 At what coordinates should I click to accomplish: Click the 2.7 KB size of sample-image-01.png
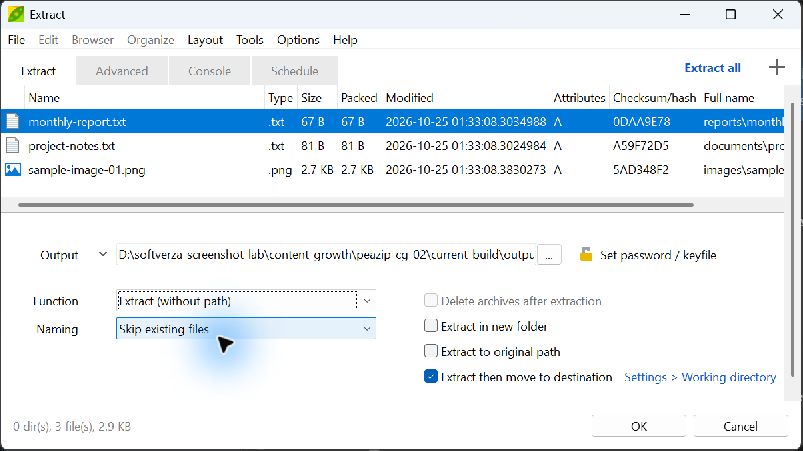pos(316,169)
